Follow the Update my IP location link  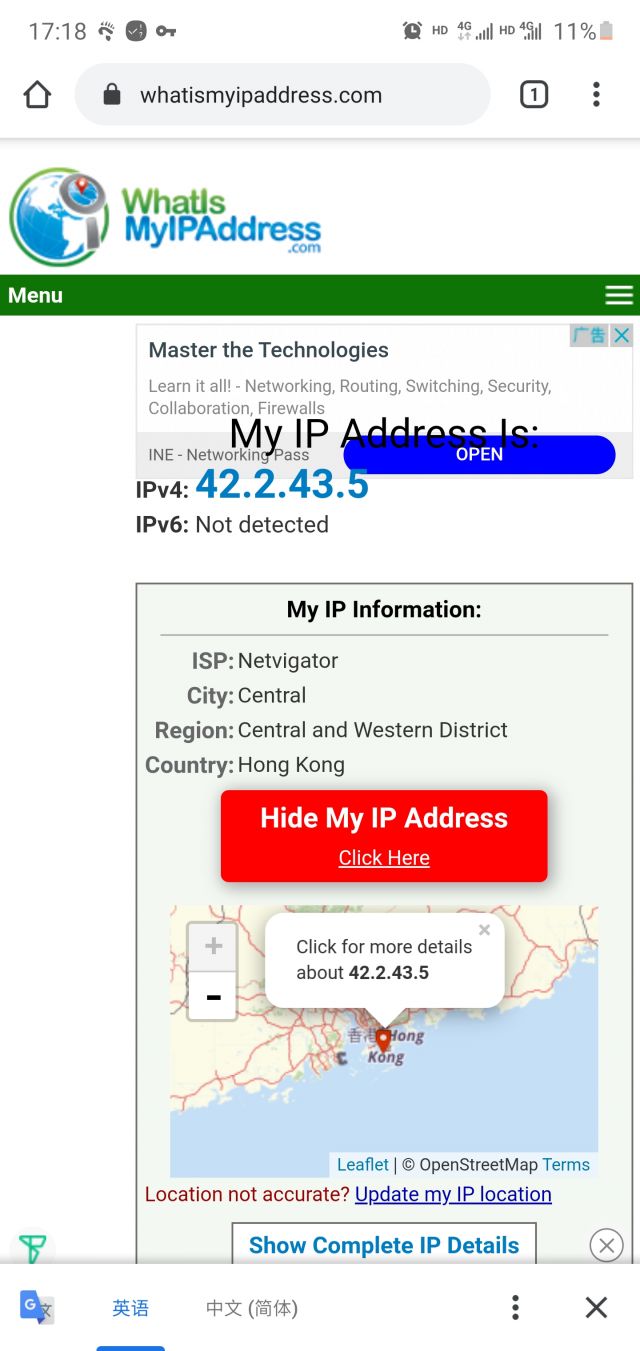click(x=453, y=1194)
